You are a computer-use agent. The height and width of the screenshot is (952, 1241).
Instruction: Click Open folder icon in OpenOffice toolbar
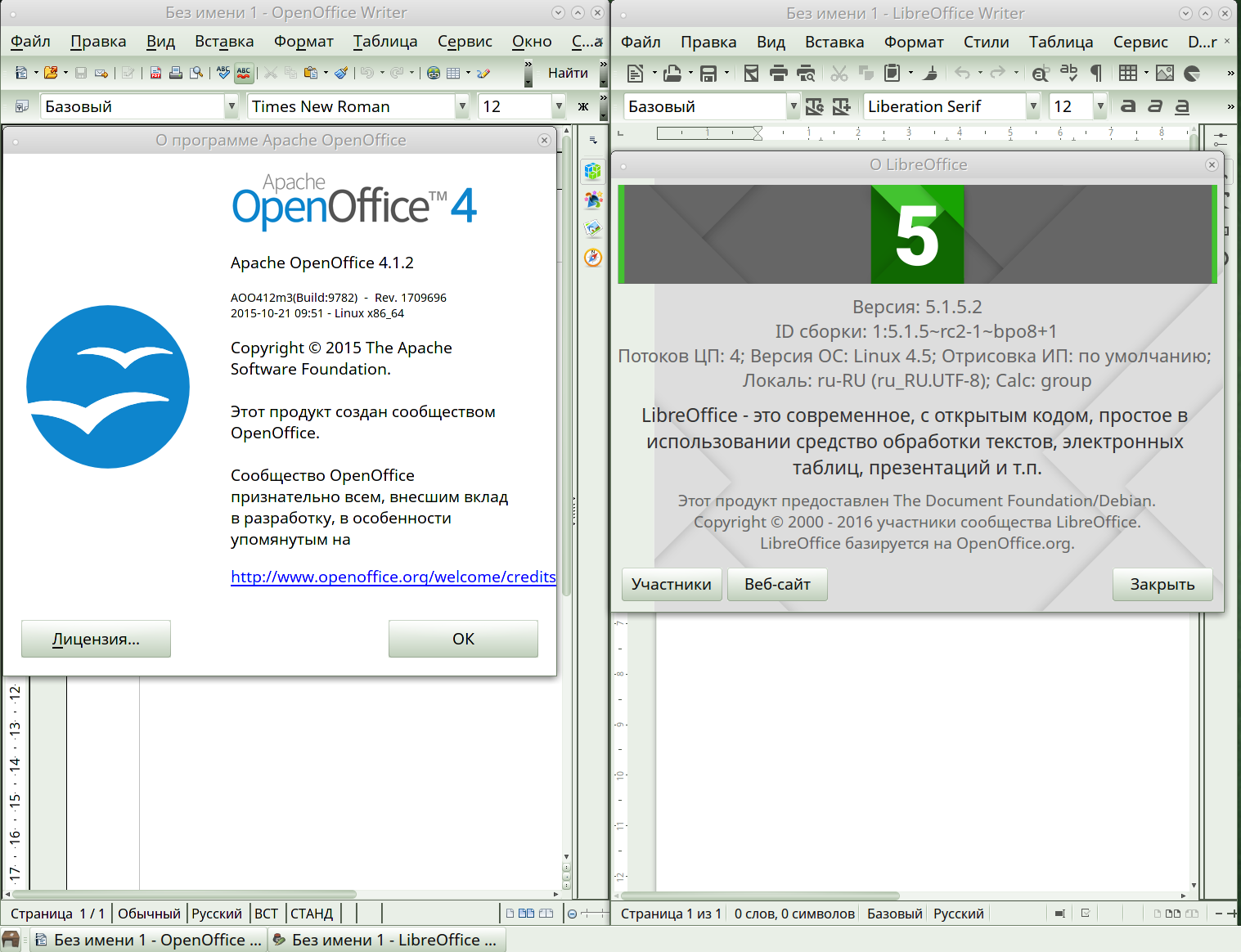51,73
